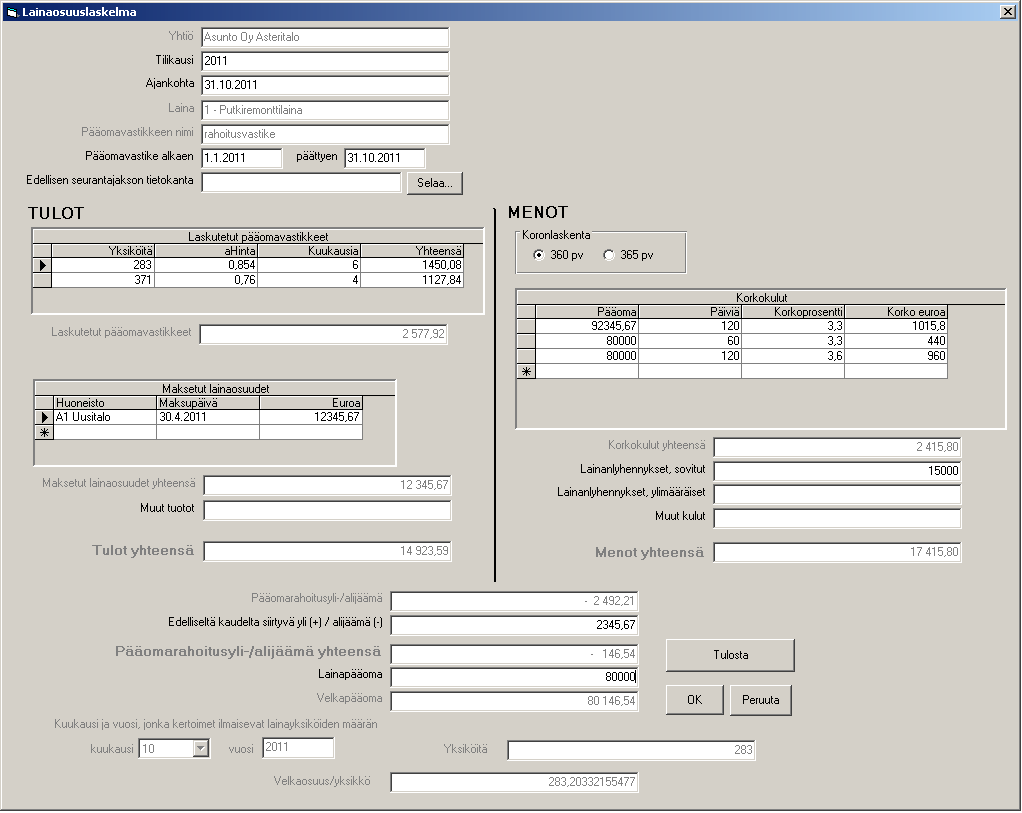Viewport: 1022px width, 813px height.
Task: Click the Päiviä column header
Action: click(690, 312)
